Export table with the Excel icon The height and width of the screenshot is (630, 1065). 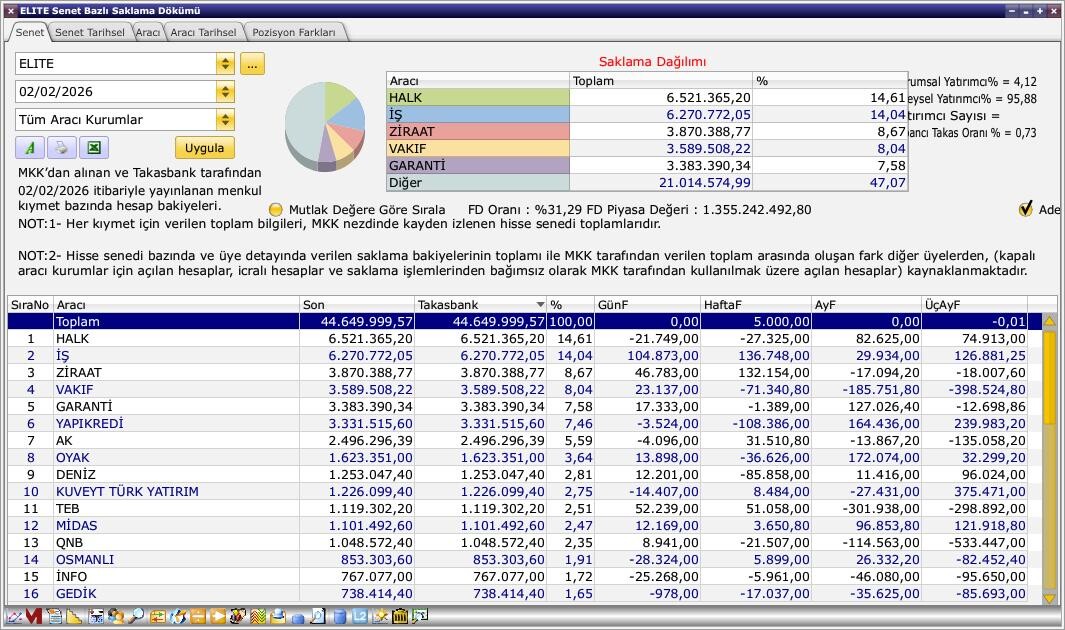click(x=93, y=148)
